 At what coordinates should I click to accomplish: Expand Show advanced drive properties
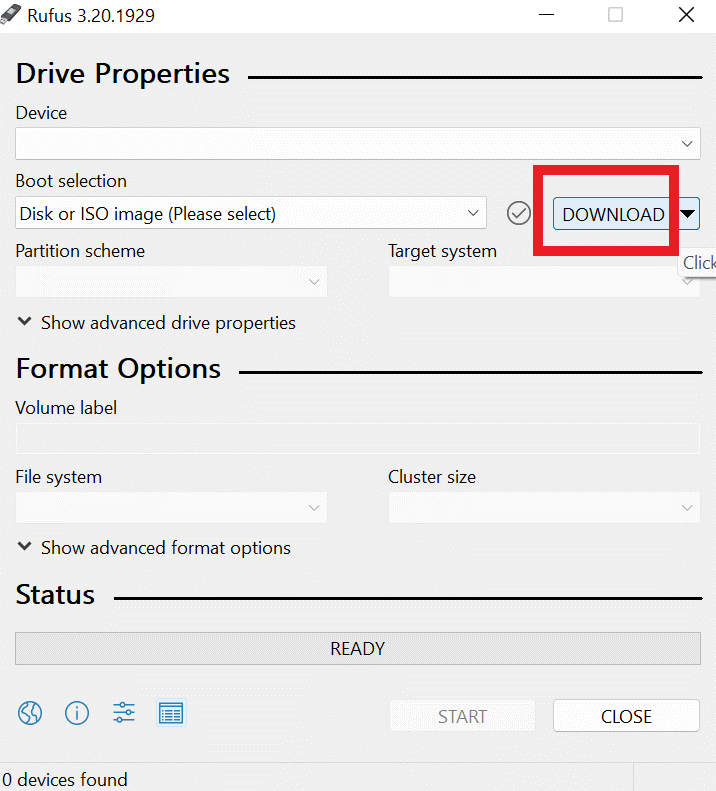click(x=156, y=323)
